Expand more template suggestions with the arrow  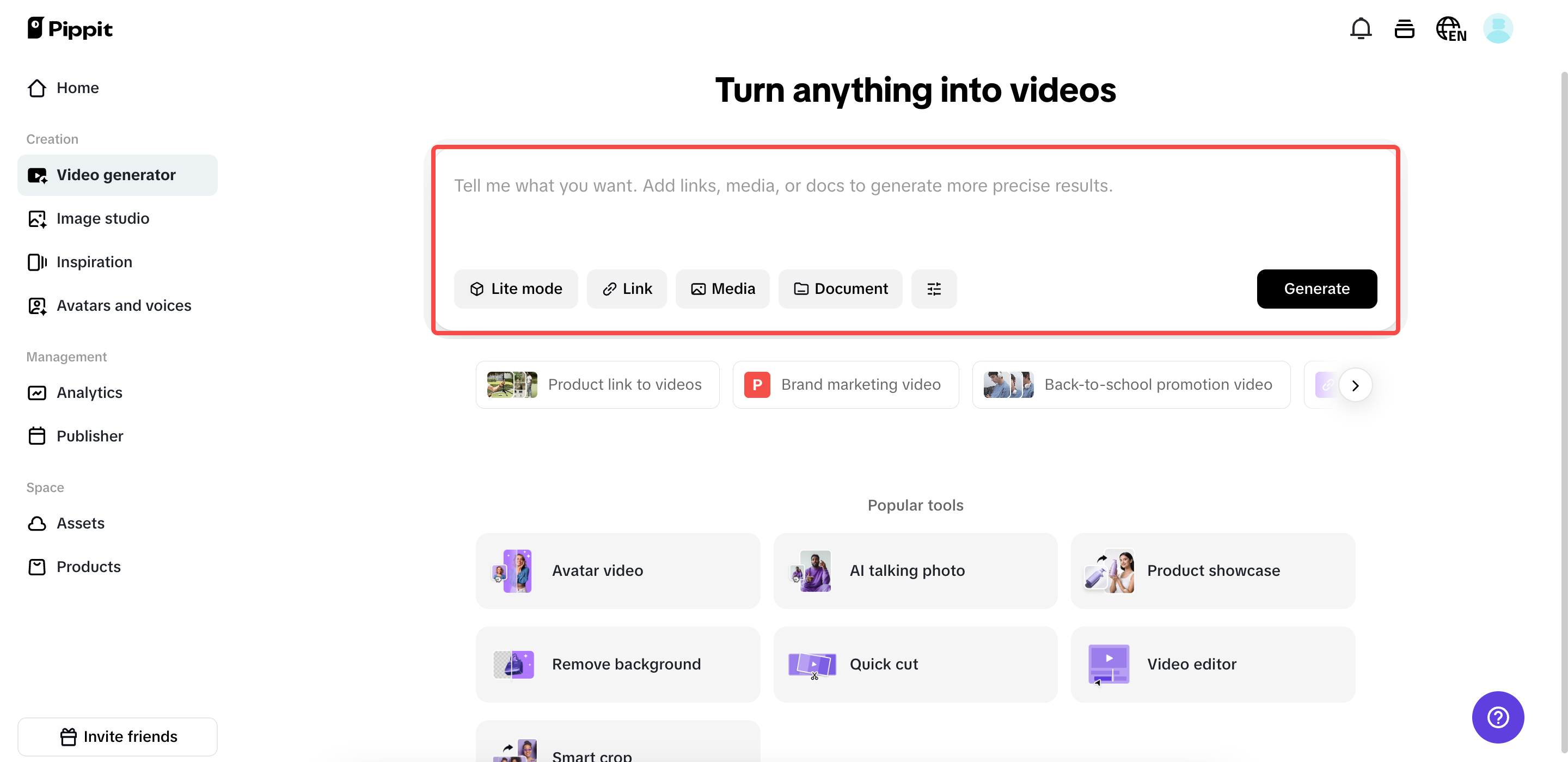1356,385
